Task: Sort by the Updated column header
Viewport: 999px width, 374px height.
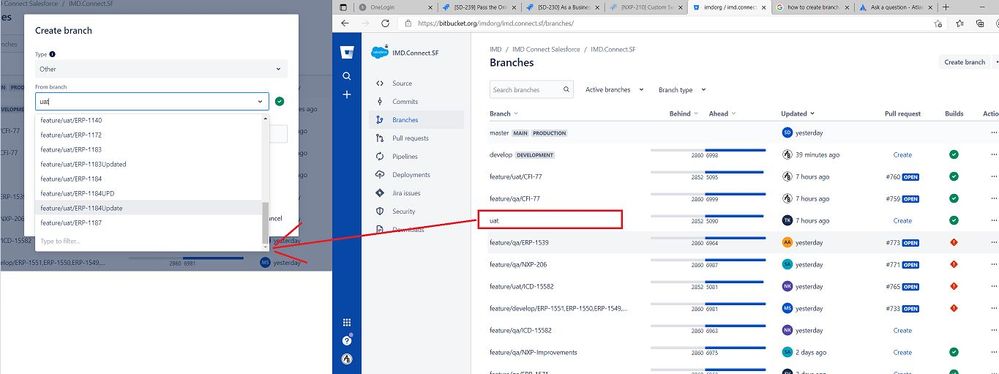Action: 798,113
